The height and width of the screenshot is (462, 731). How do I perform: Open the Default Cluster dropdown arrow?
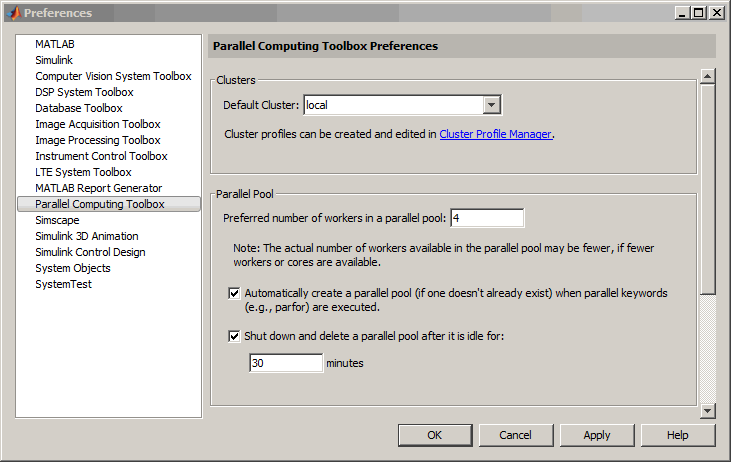point(491,105)
